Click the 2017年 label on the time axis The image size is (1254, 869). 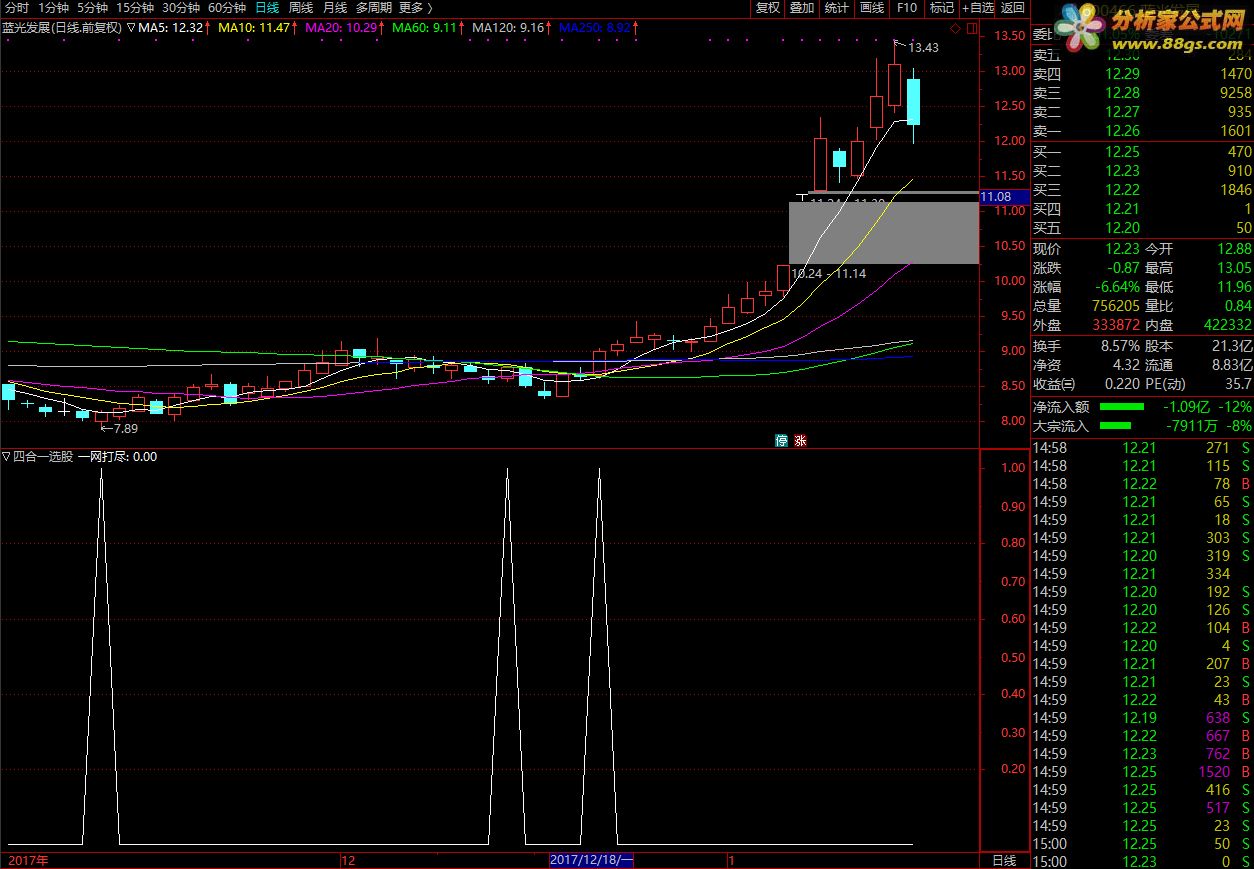pos(29,860)
